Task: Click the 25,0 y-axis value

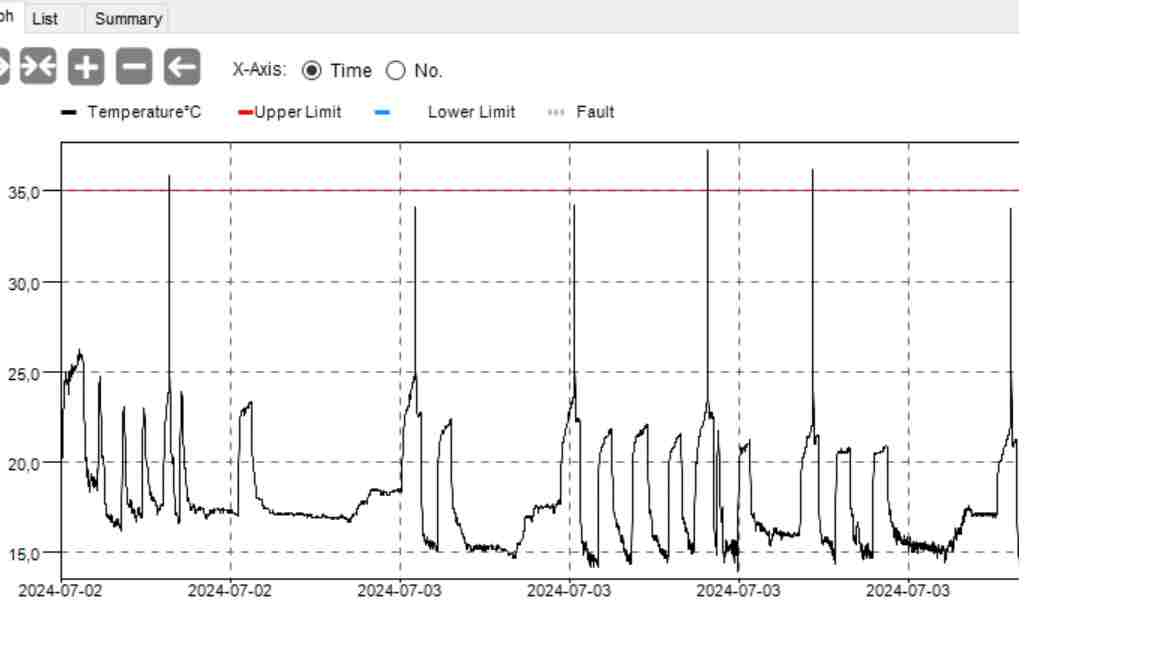Action: pyautogui.click(x=24, y=375)
